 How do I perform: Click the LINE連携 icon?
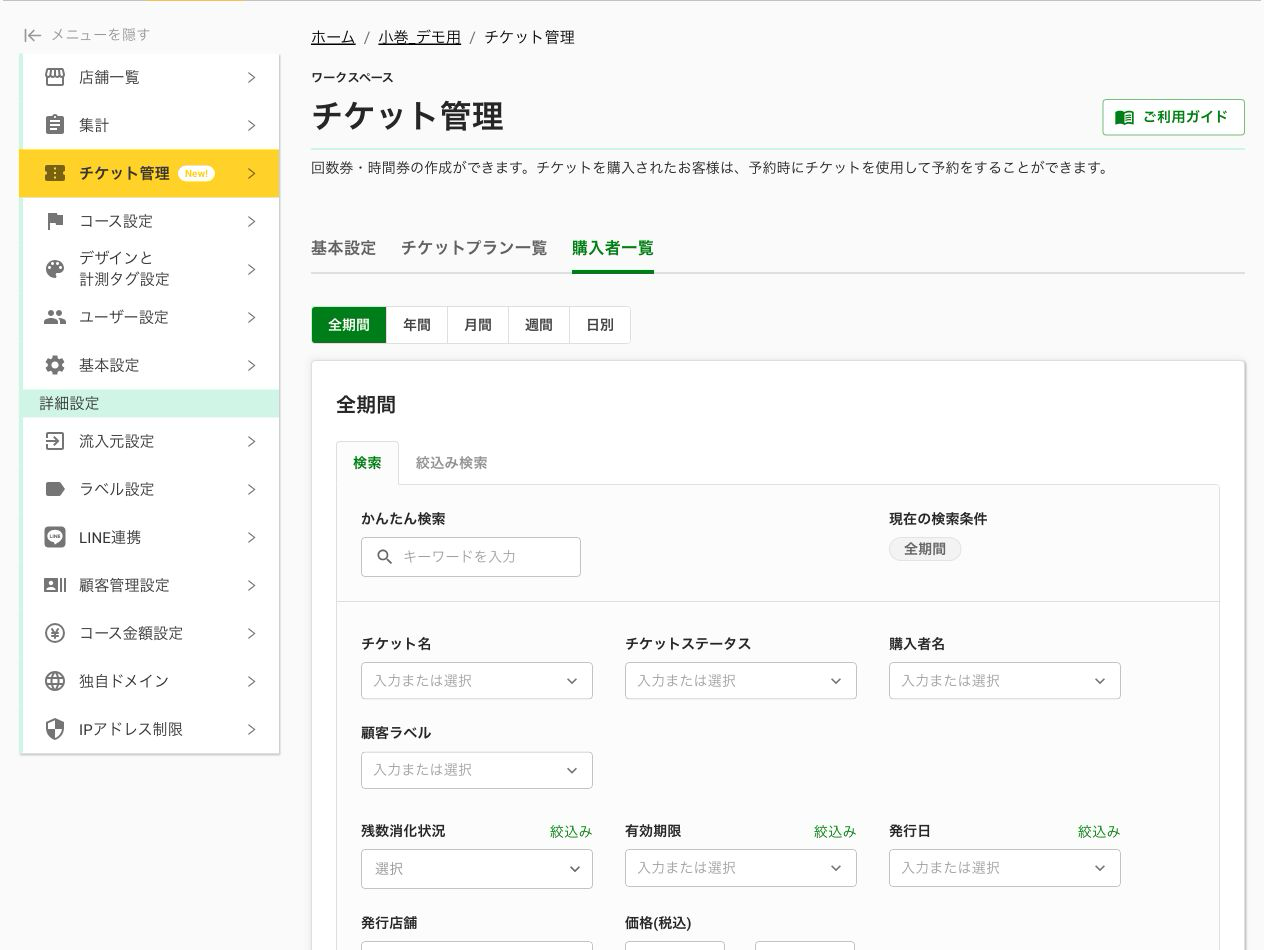(x=55, y=537)
